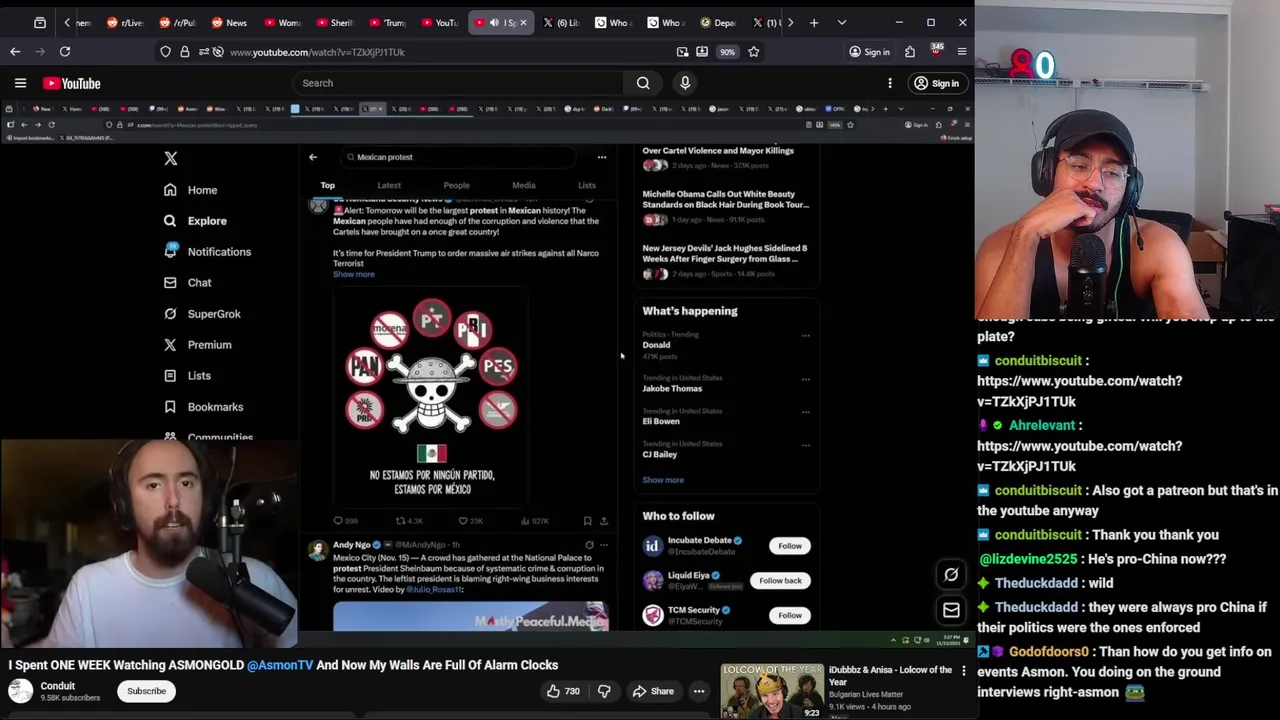Follow TCM Security
1280x720 pixels.
[790, 615]
